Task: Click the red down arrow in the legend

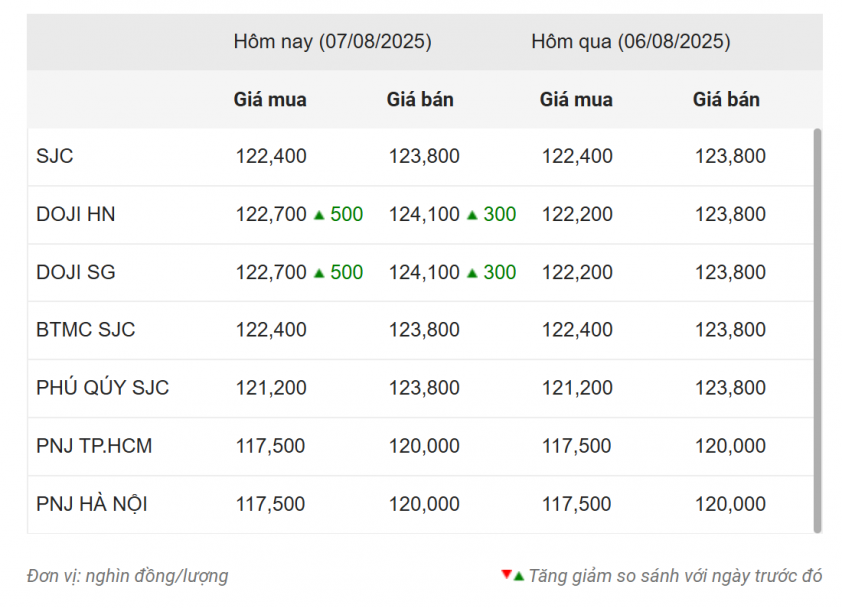Action: (x=506, y=575)
